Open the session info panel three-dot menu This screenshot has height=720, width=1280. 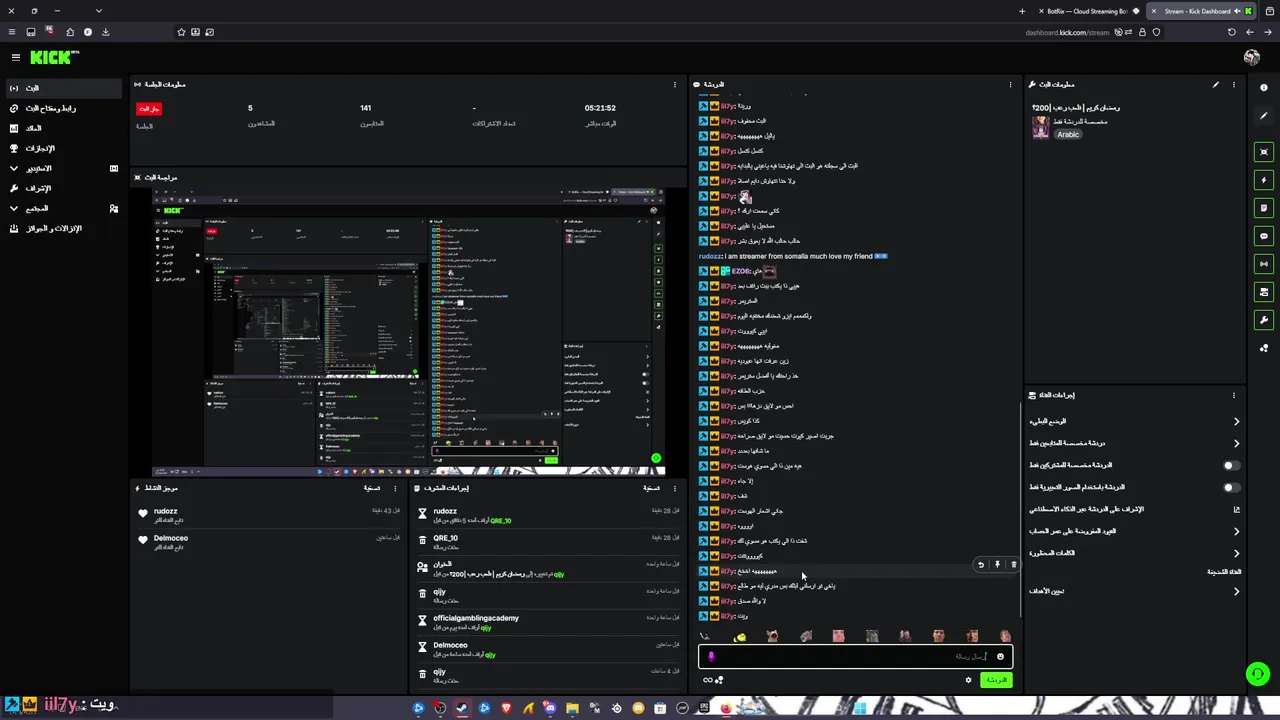675,85
